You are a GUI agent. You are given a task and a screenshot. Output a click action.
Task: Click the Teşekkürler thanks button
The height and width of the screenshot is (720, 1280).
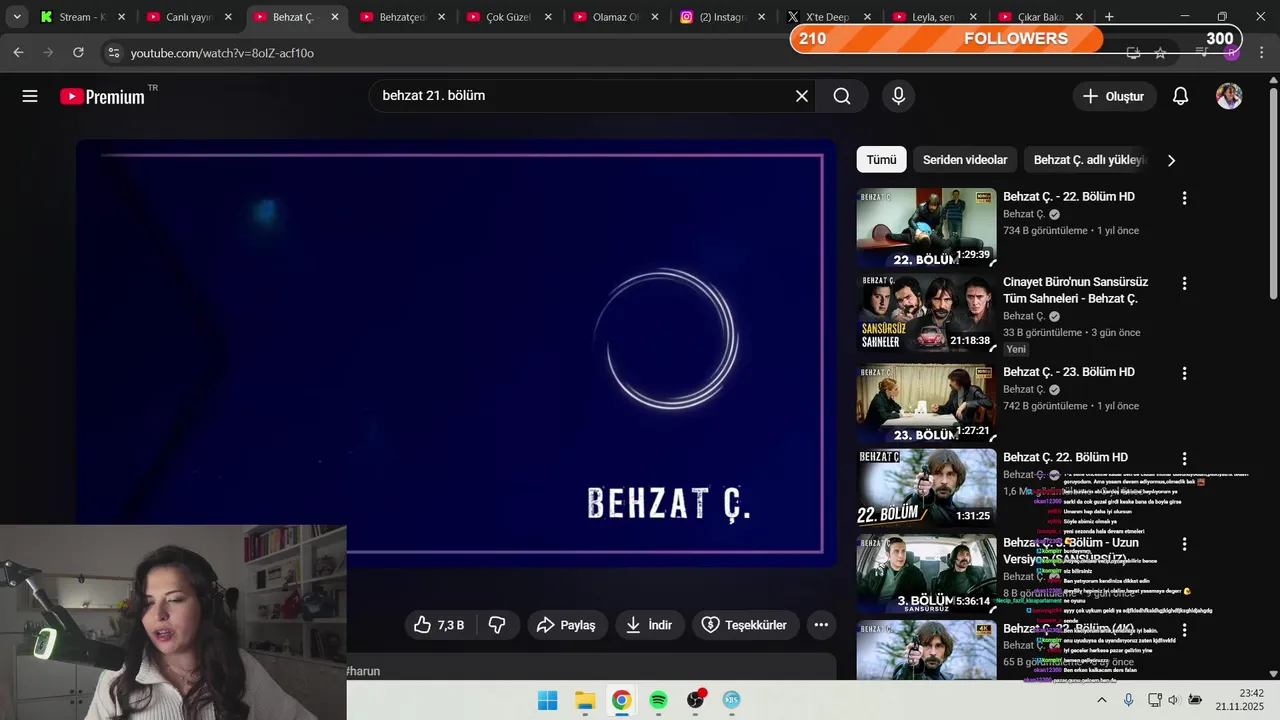pyautogui.click(x=745, y=625)
